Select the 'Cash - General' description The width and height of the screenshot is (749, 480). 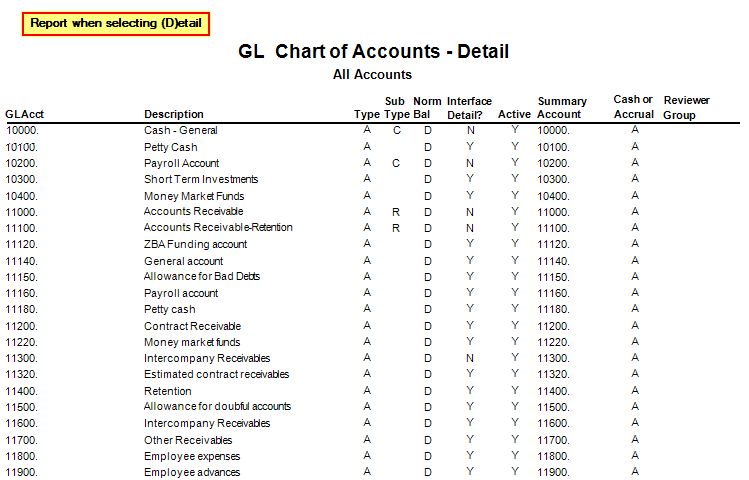181,130
